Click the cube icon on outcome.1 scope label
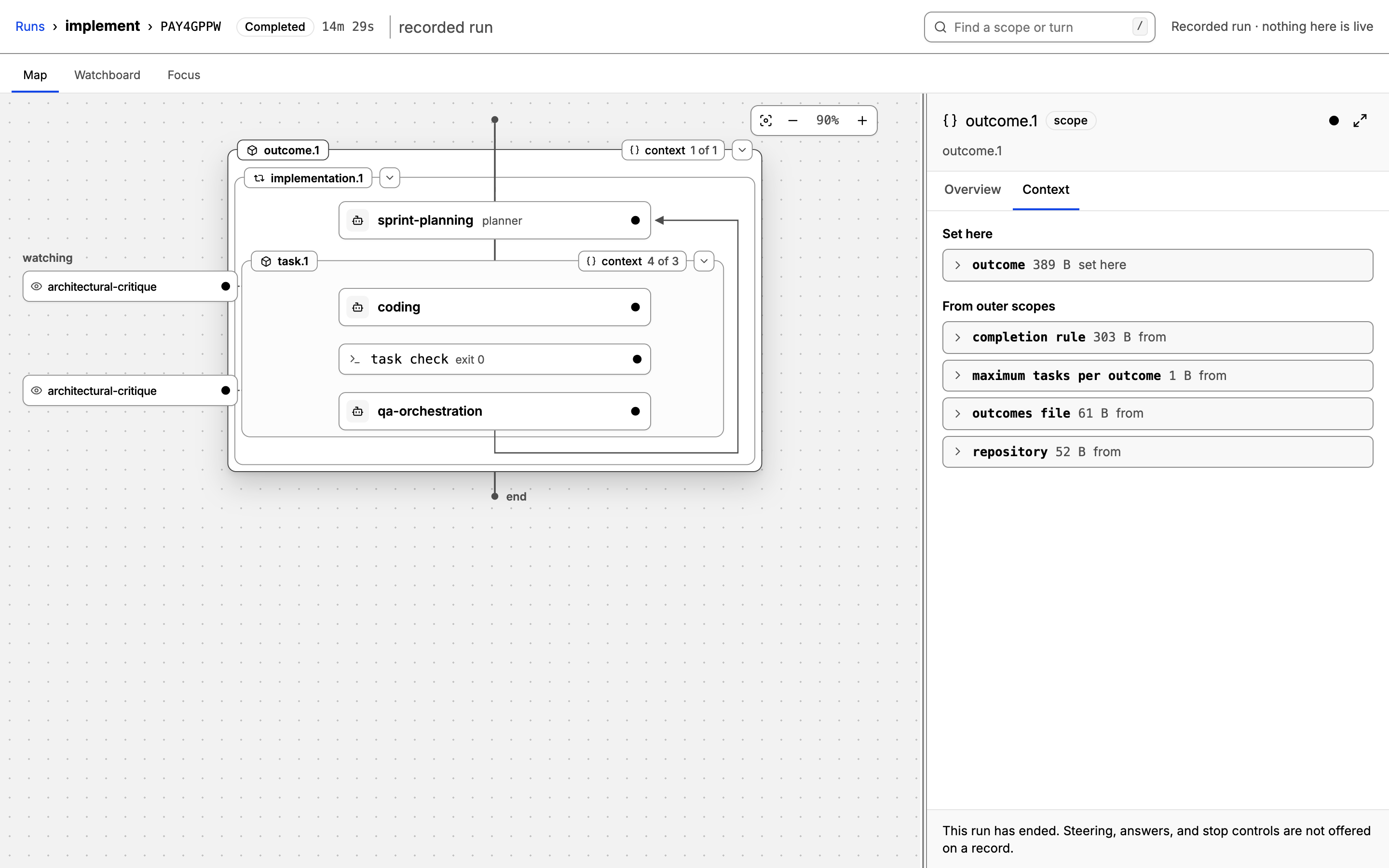 point(252,150)
